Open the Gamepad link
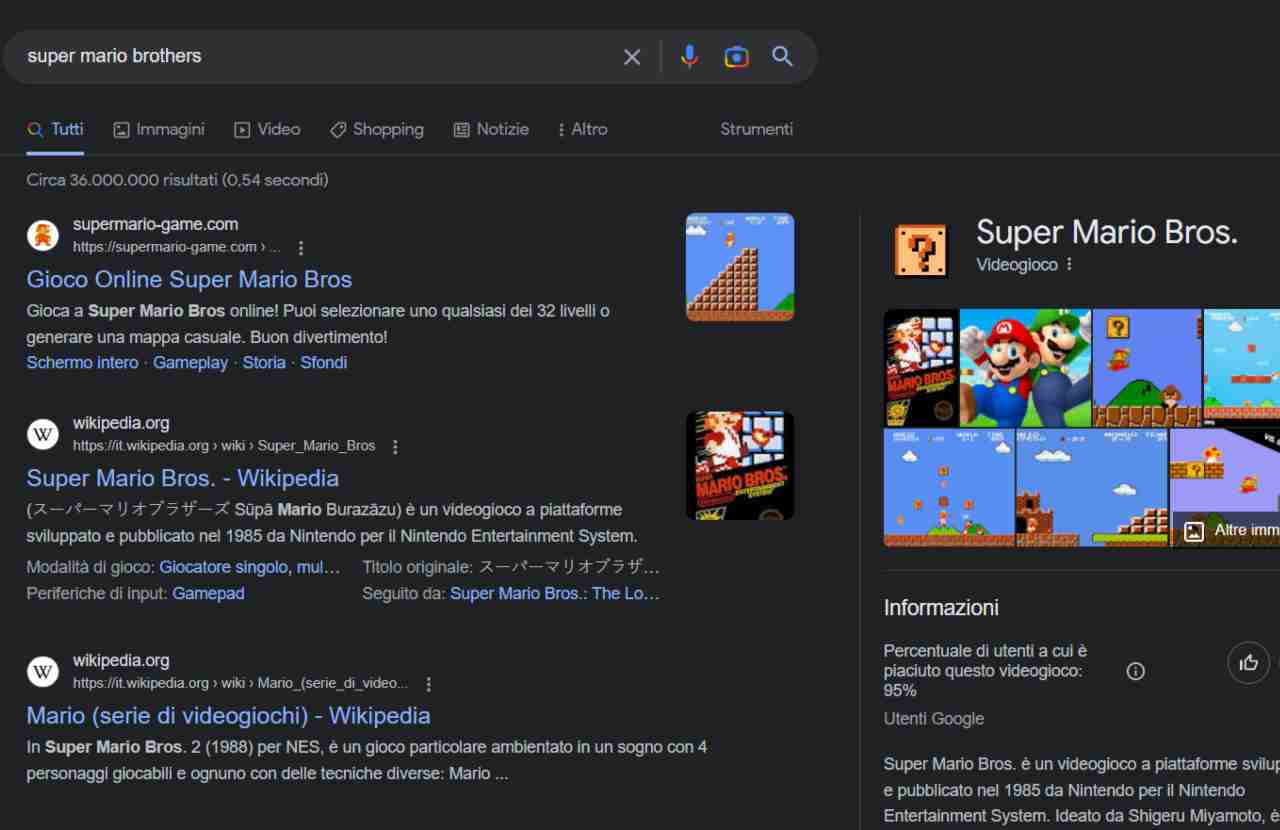Screen dimensions: 1280x830 pyautogui.click(x=208, y=593)
